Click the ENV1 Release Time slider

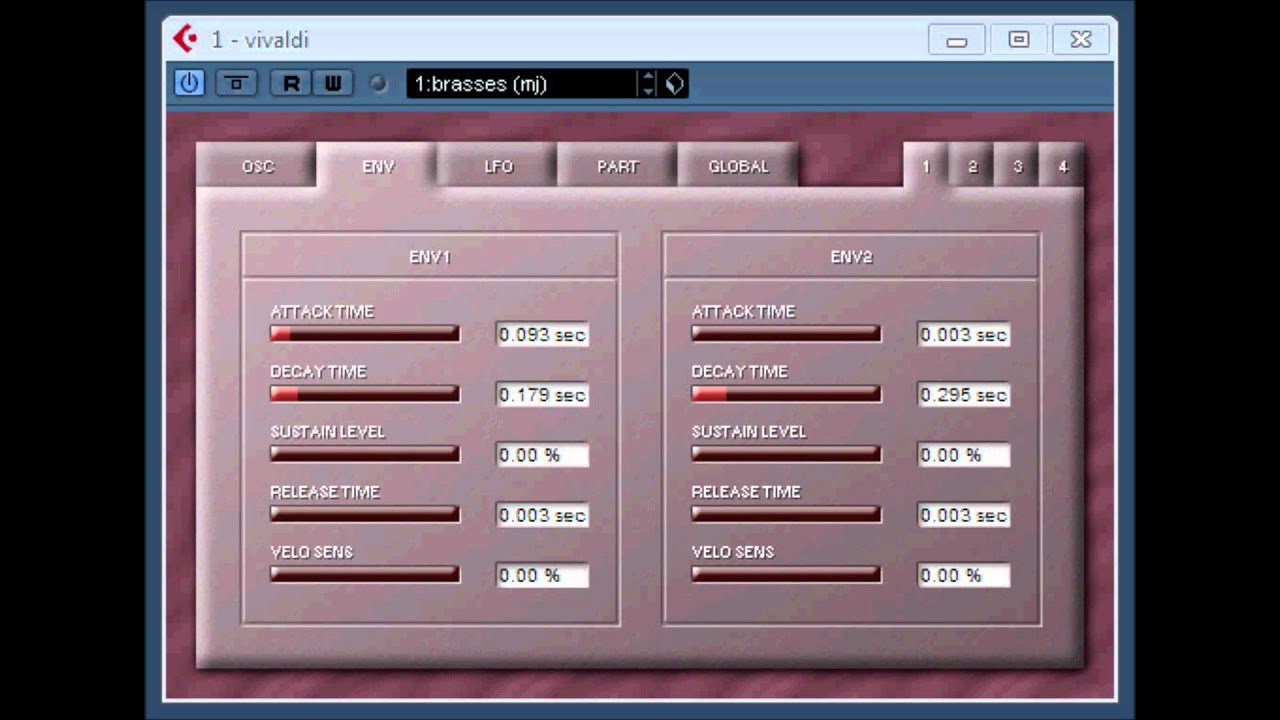[x=365, y=514]
